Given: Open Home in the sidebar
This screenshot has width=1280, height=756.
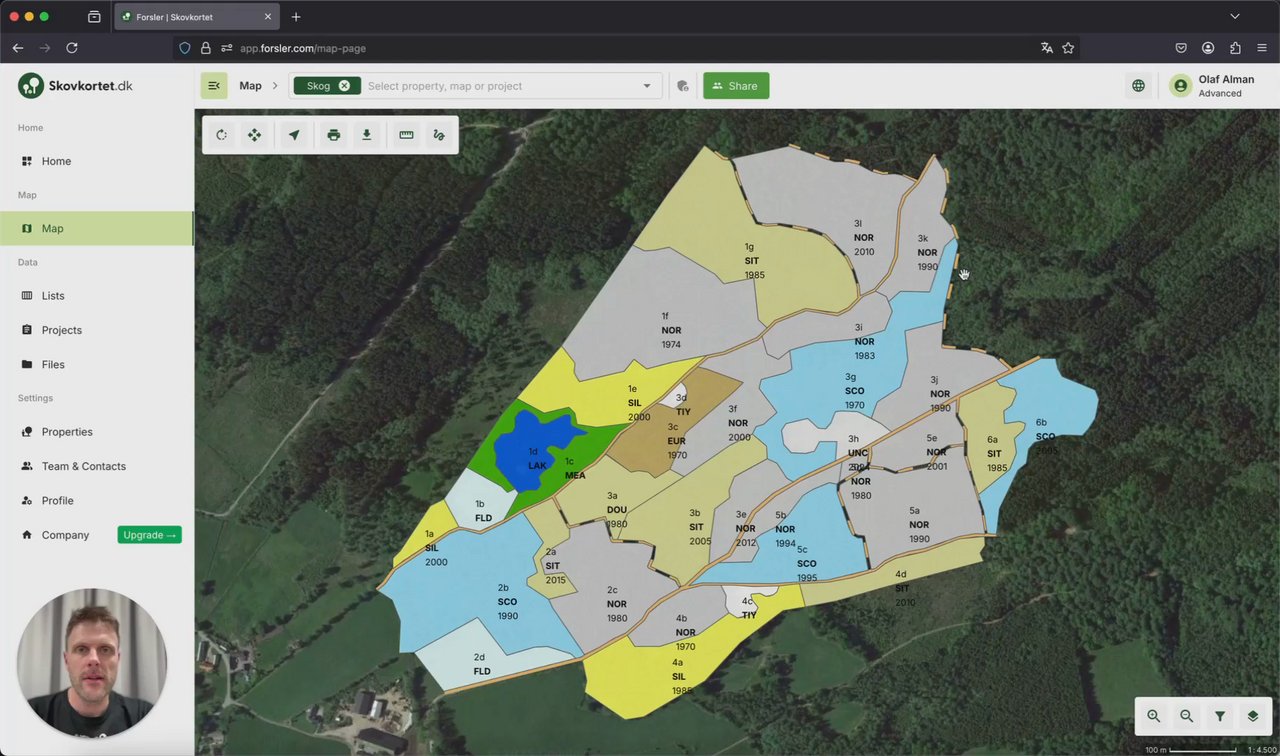Looking at the screenshot, I should 97,161.
